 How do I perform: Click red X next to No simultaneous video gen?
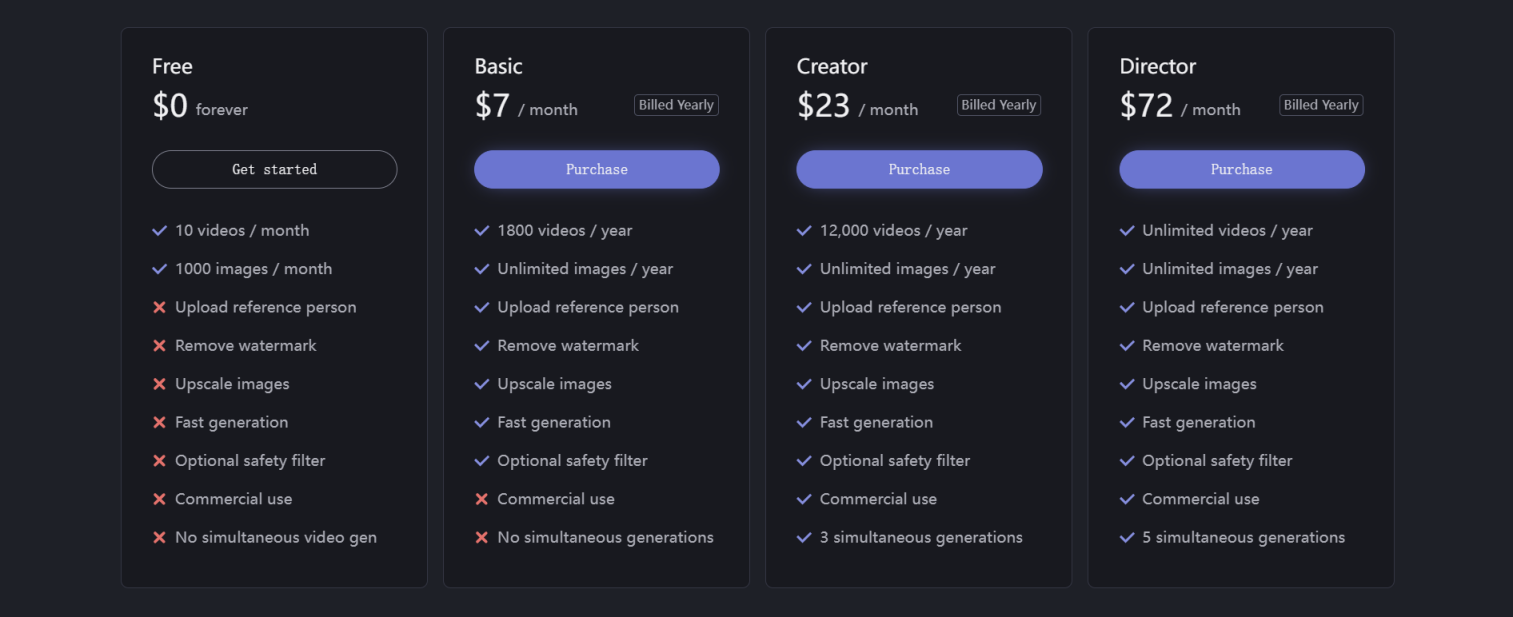(x=159, y=538)
